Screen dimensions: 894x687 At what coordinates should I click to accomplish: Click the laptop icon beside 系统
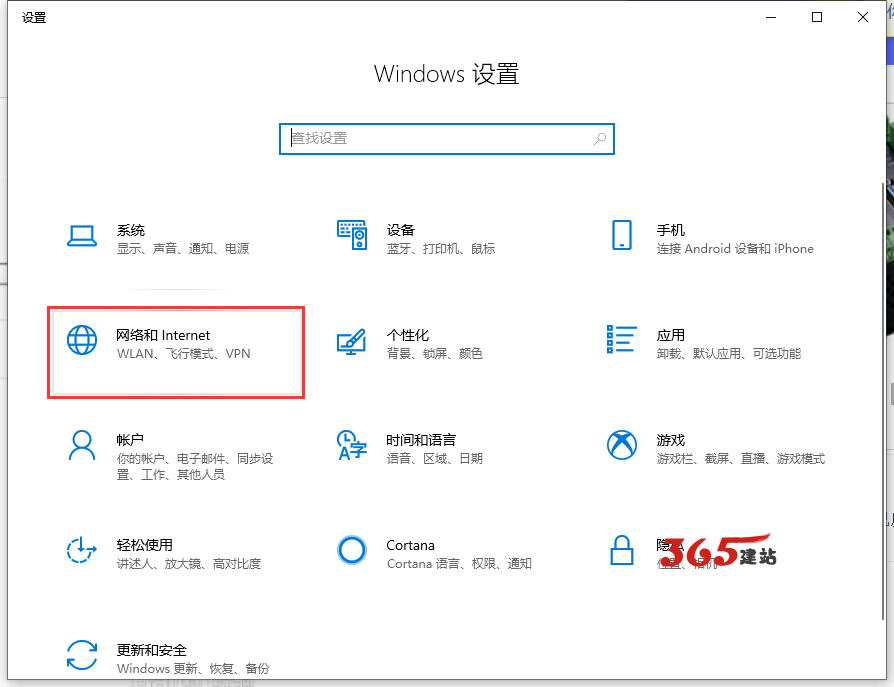[x=82, y=235]
